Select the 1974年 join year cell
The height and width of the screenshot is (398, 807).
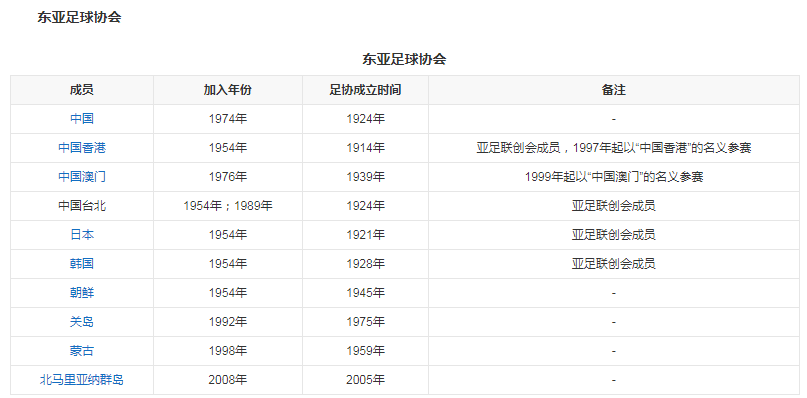227,119
